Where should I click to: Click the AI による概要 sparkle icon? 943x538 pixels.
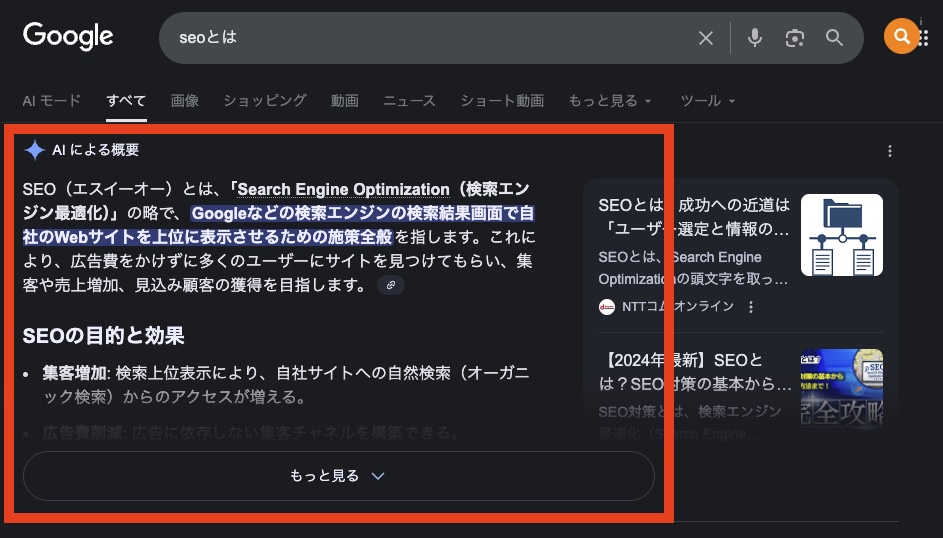click(35, 150)
